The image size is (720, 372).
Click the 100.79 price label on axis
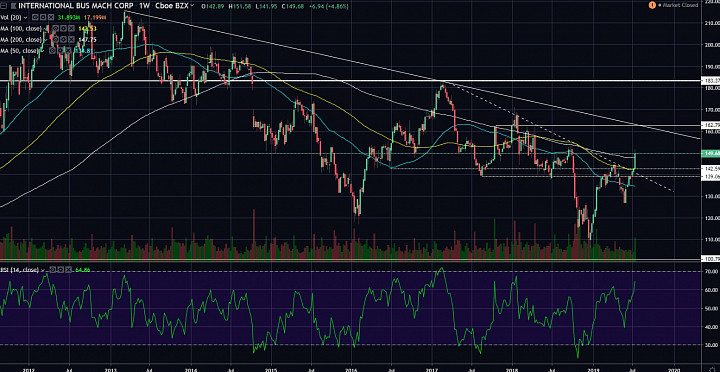tap(710, 259)
